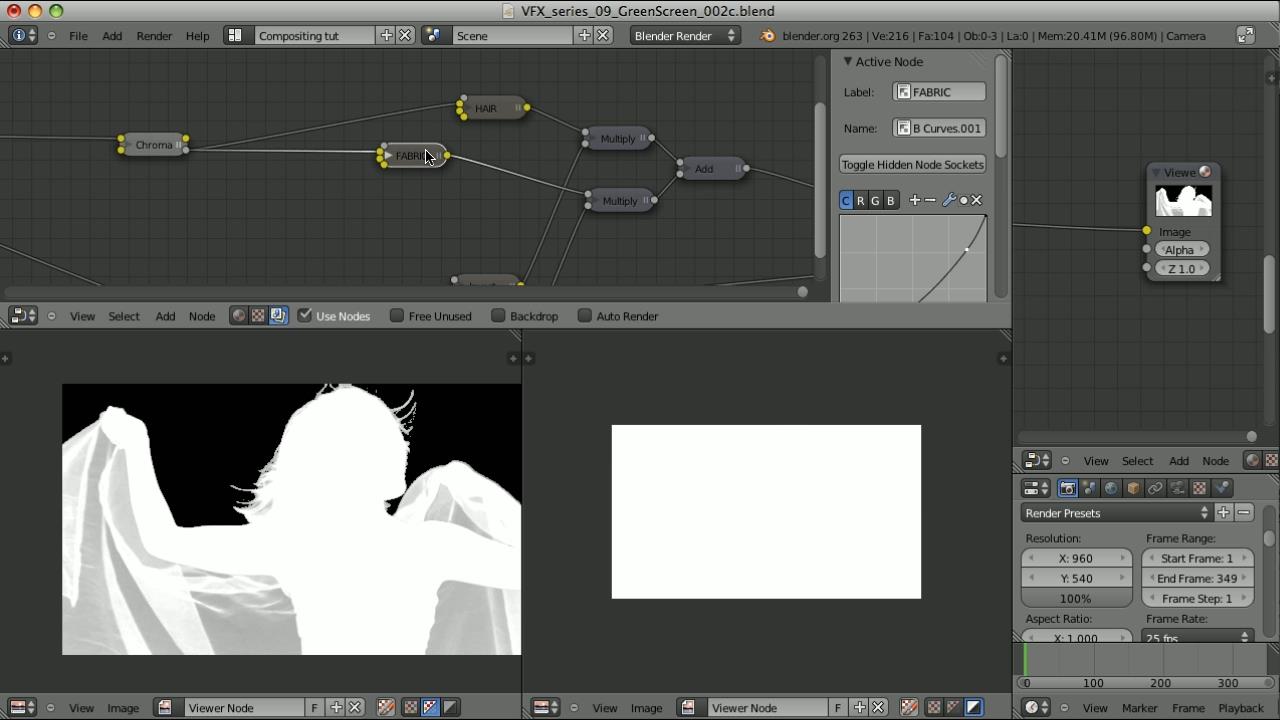Zoom out curve view with minus icon
This screenshot has width=1280, height=720.
pos(930,200)
